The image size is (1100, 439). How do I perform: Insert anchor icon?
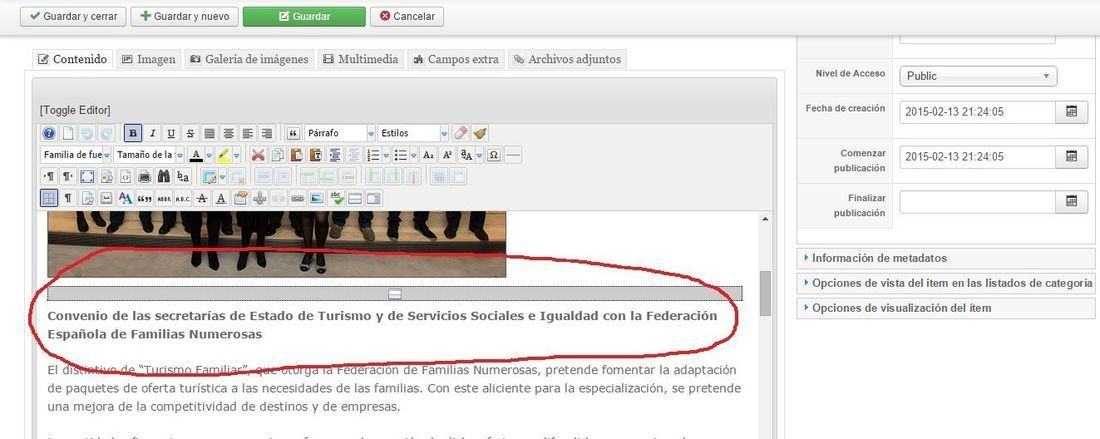click(x=260, y=198)
